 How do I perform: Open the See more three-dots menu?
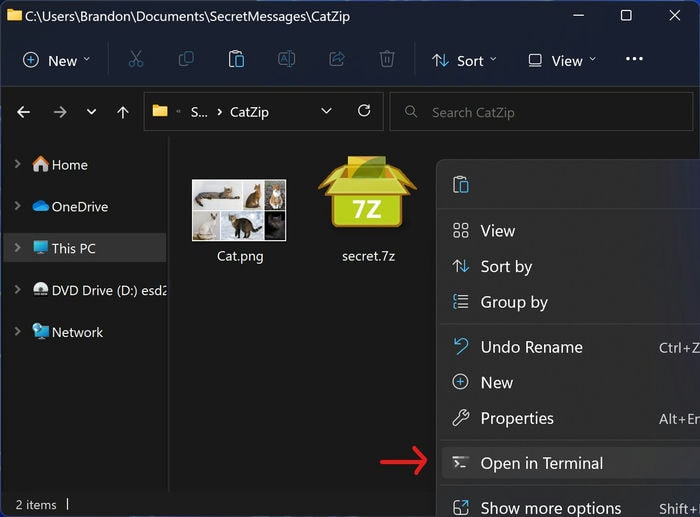tap(634, 60)
